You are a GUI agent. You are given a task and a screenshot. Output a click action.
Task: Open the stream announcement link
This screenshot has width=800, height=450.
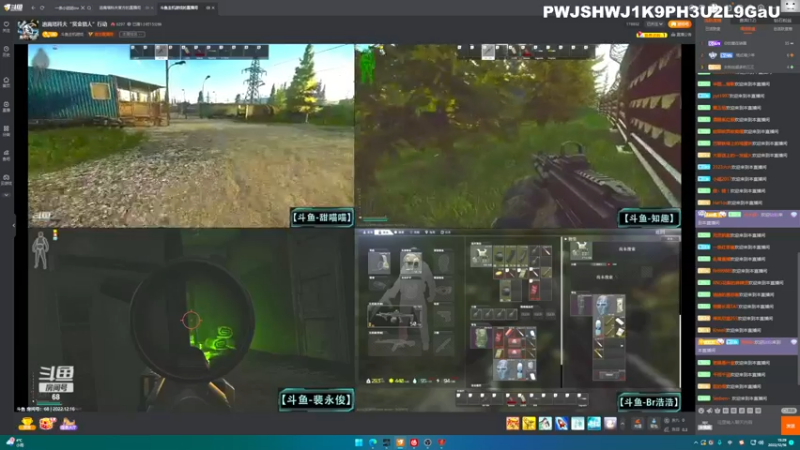coord(682,35)
